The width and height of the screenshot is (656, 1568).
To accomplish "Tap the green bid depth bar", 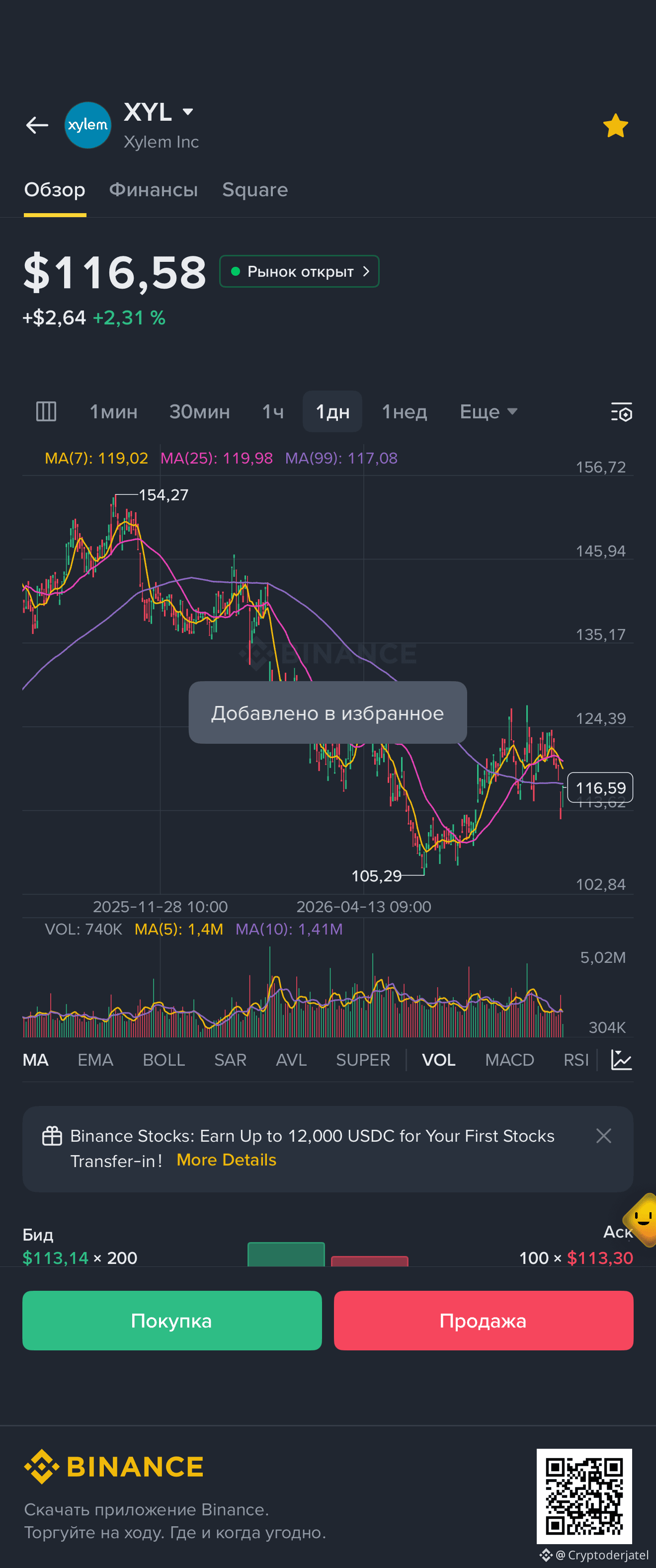I will point(286,1254).
